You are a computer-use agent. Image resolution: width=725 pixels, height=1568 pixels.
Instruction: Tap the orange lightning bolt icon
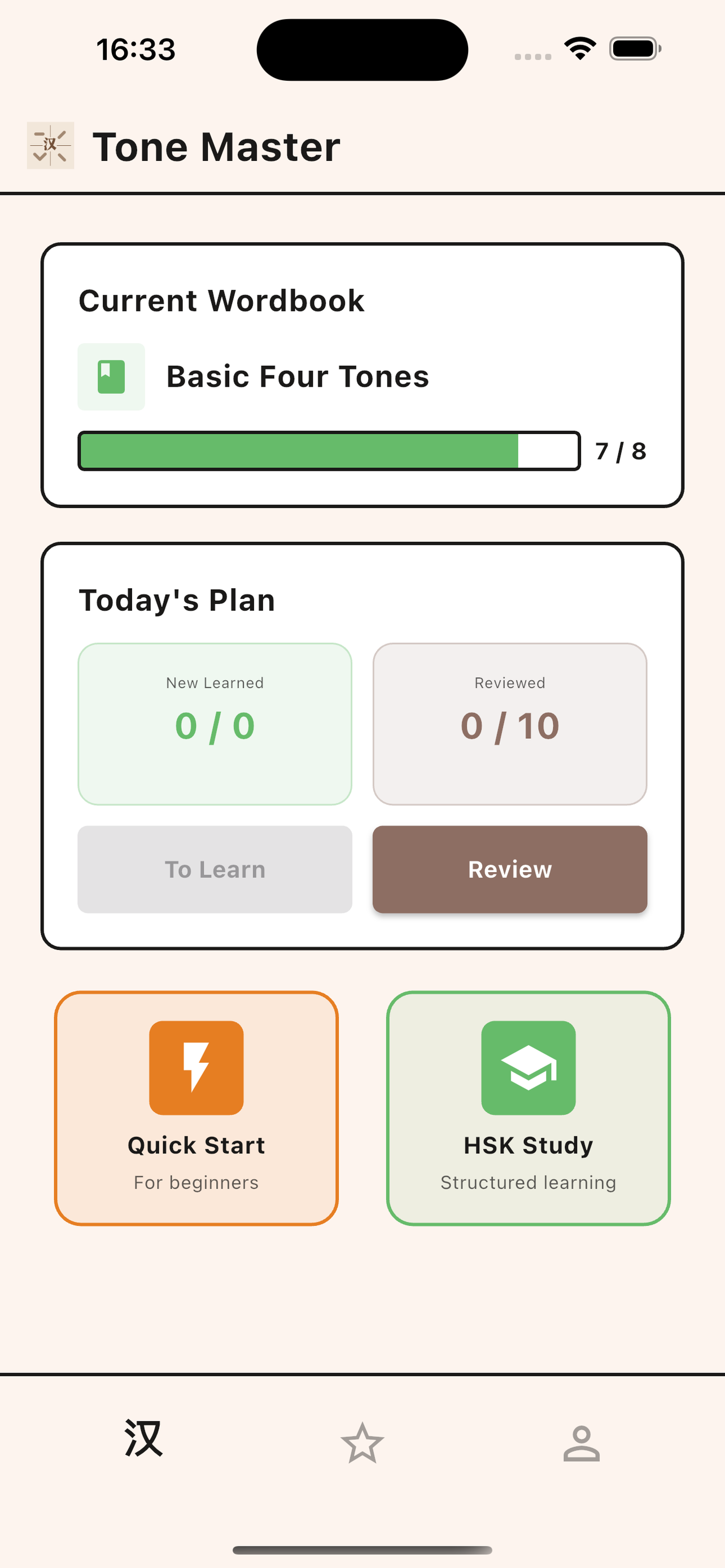[x=196, y=1068]
